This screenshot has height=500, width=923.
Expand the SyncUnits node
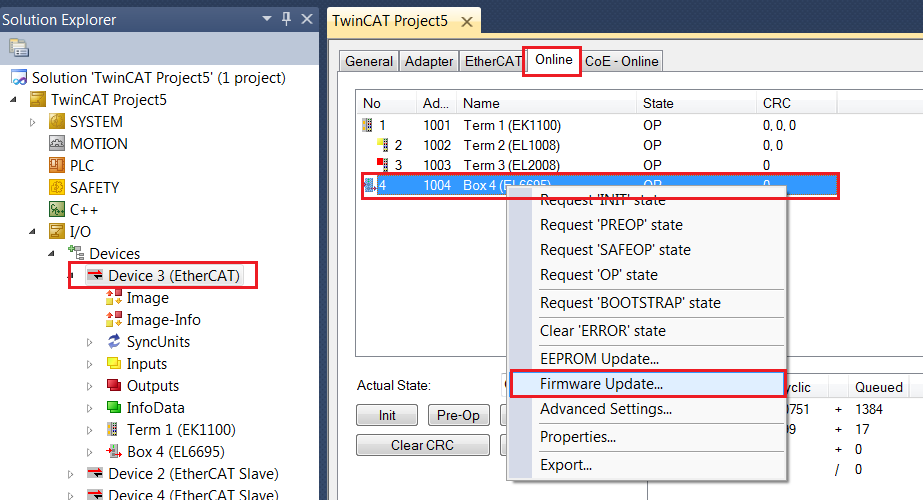(89, 342)
